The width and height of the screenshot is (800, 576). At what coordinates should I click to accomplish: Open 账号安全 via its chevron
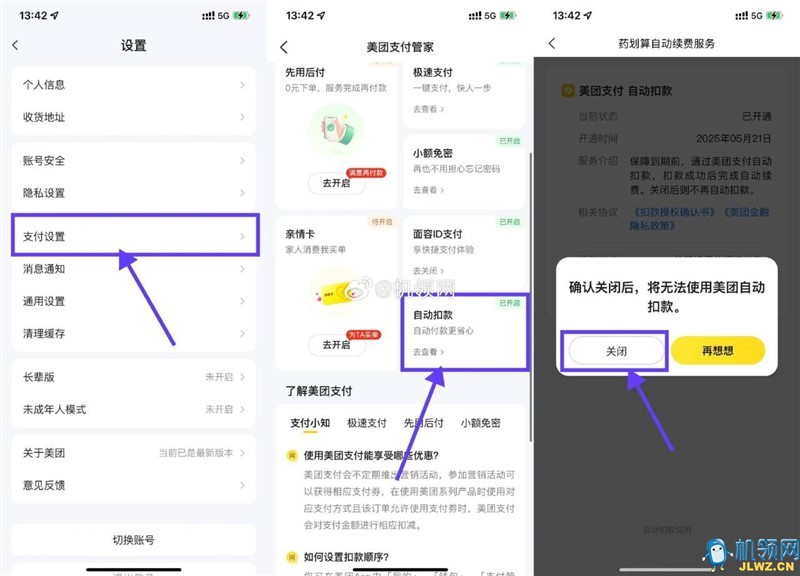coord(242,161)
